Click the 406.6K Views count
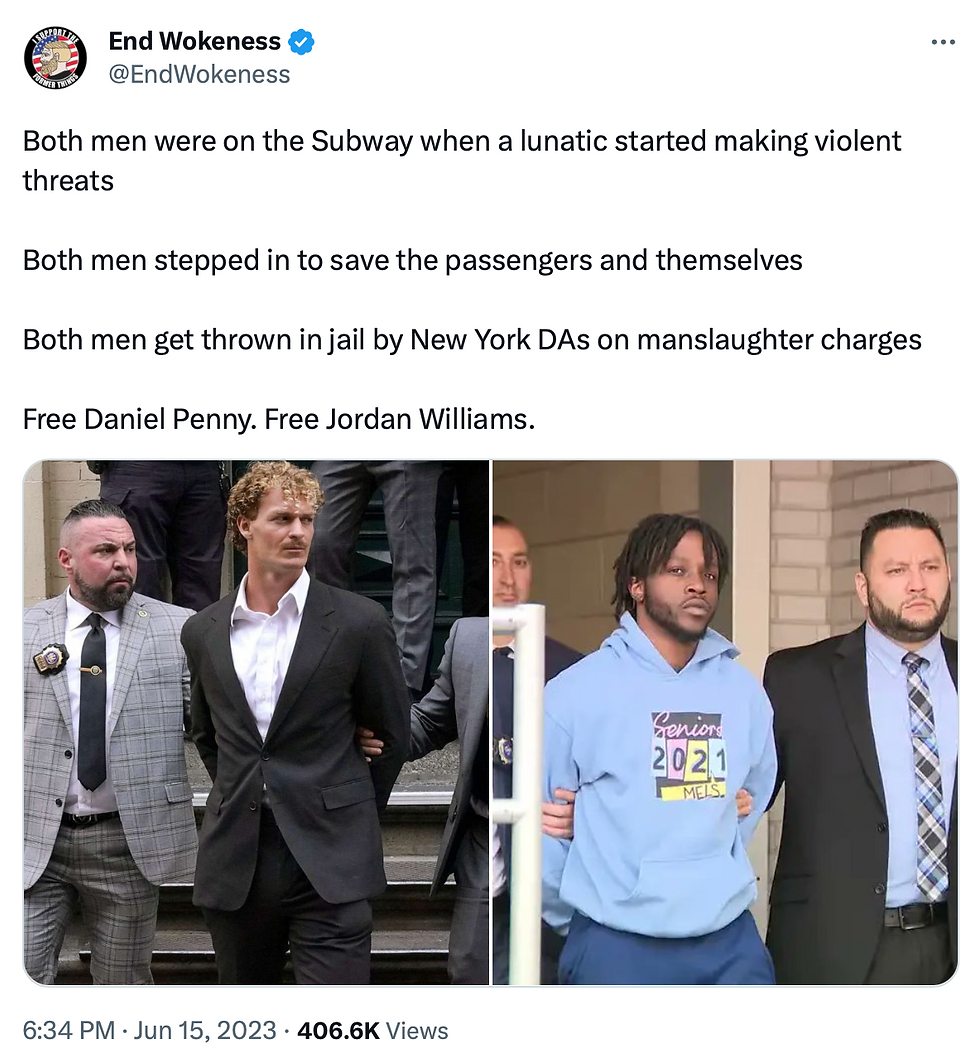Viewport: 980px width, 1063px height. coord(373,1030)
